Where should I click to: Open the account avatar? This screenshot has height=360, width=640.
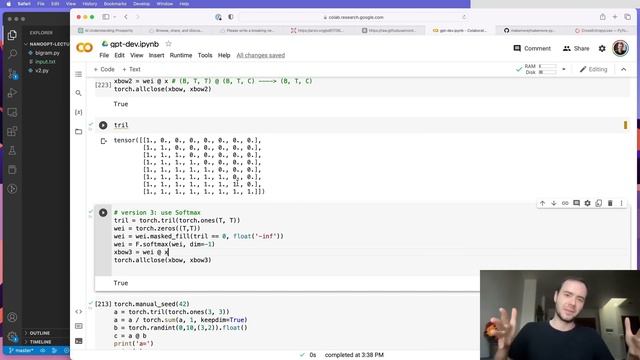620,48
